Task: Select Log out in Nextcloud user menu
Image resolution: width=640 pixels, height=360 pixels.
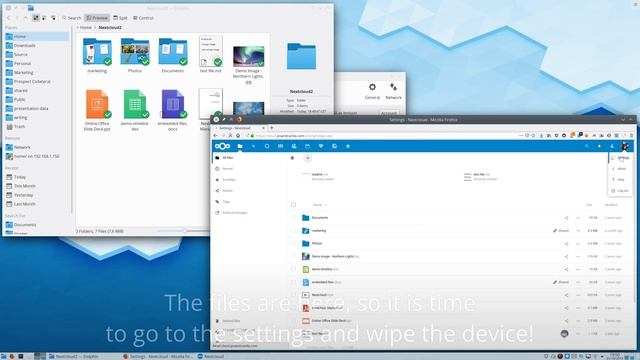Action: [x=620, y=191]
